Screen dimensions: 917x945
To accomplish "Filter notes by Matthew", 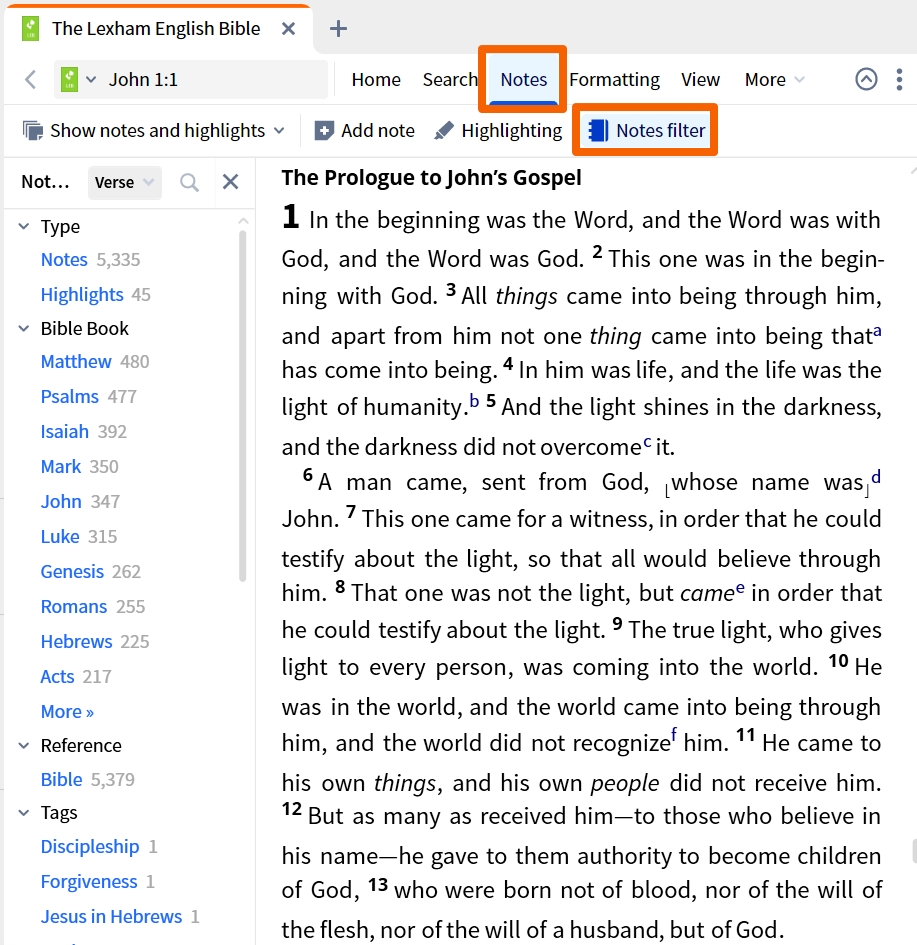I will 95,362.
